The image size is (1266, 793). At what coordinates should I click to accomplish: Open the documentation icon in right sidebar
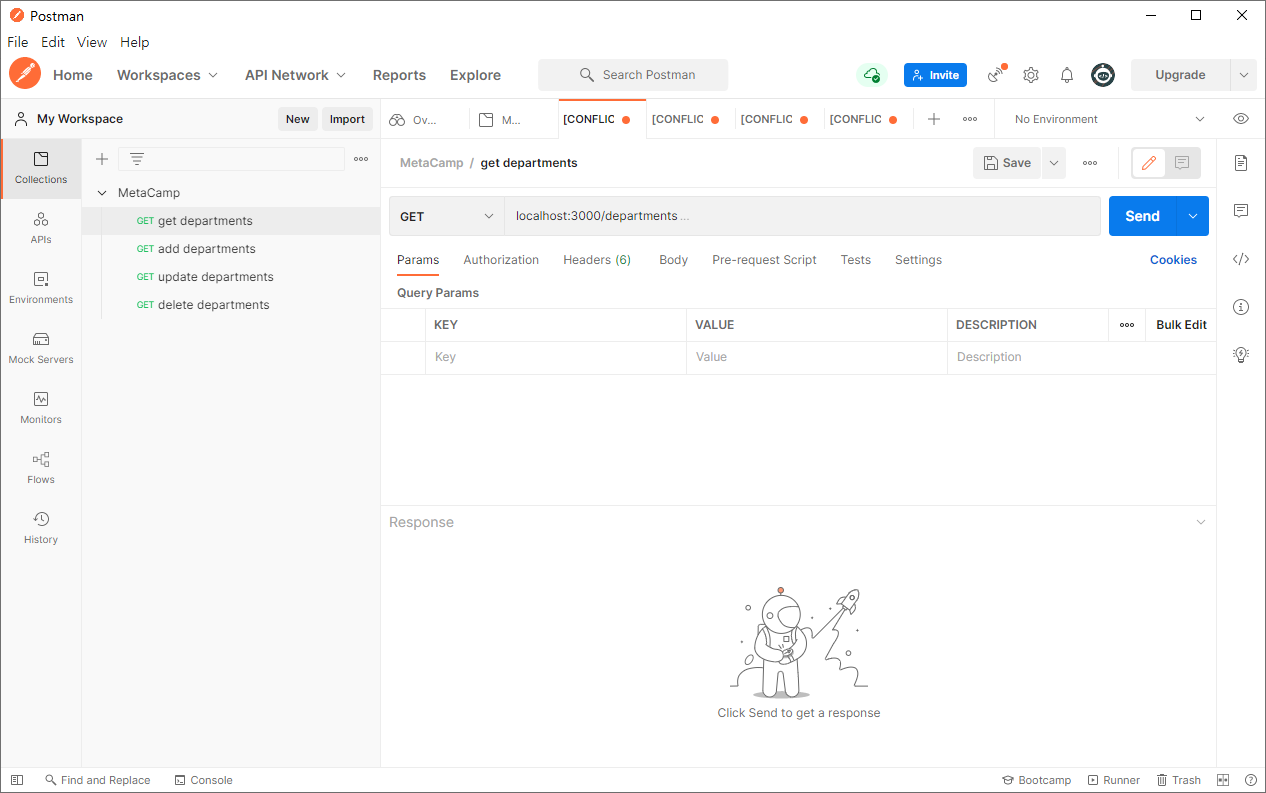(x=1241, y=163)
